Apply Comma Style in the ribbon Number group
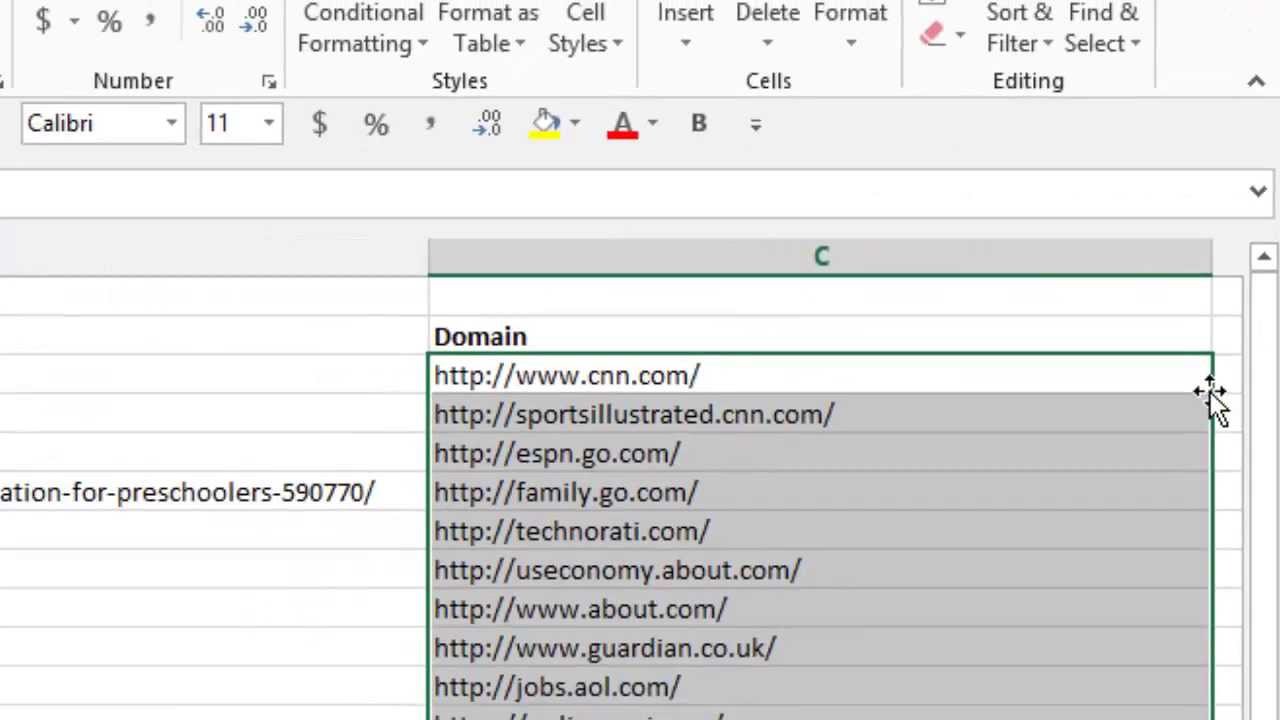1280x720 pixels. pyautogui.click(x=151, y=19)
